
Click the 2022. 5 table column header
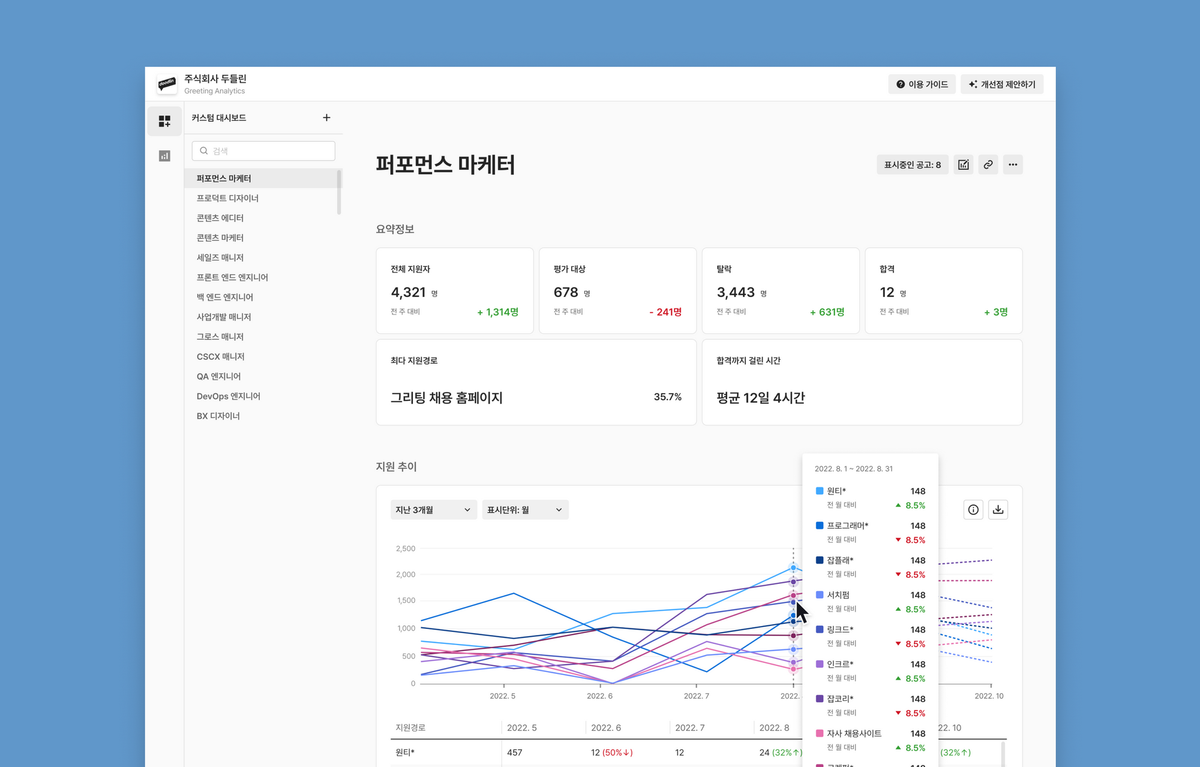click(x=522, y=728)
